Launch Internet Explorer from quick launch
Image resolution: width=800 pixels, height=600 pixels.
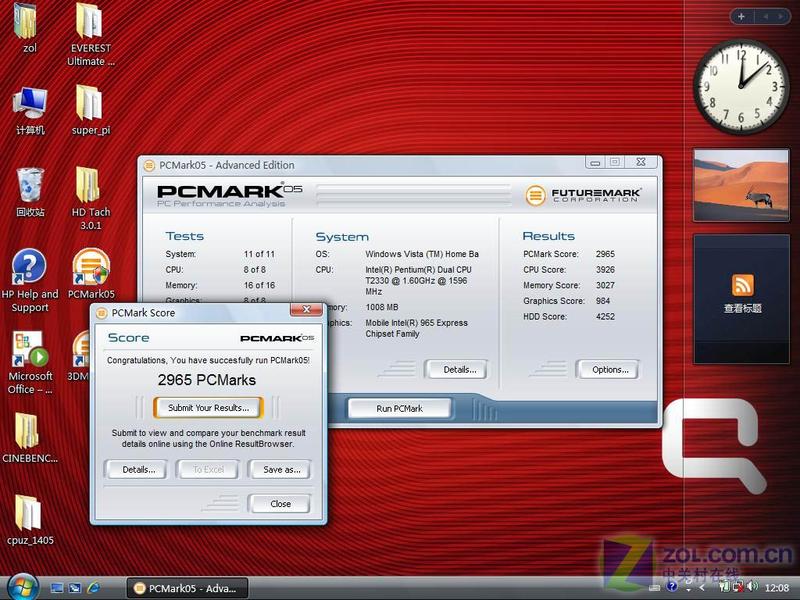click(x=93, y=588)
